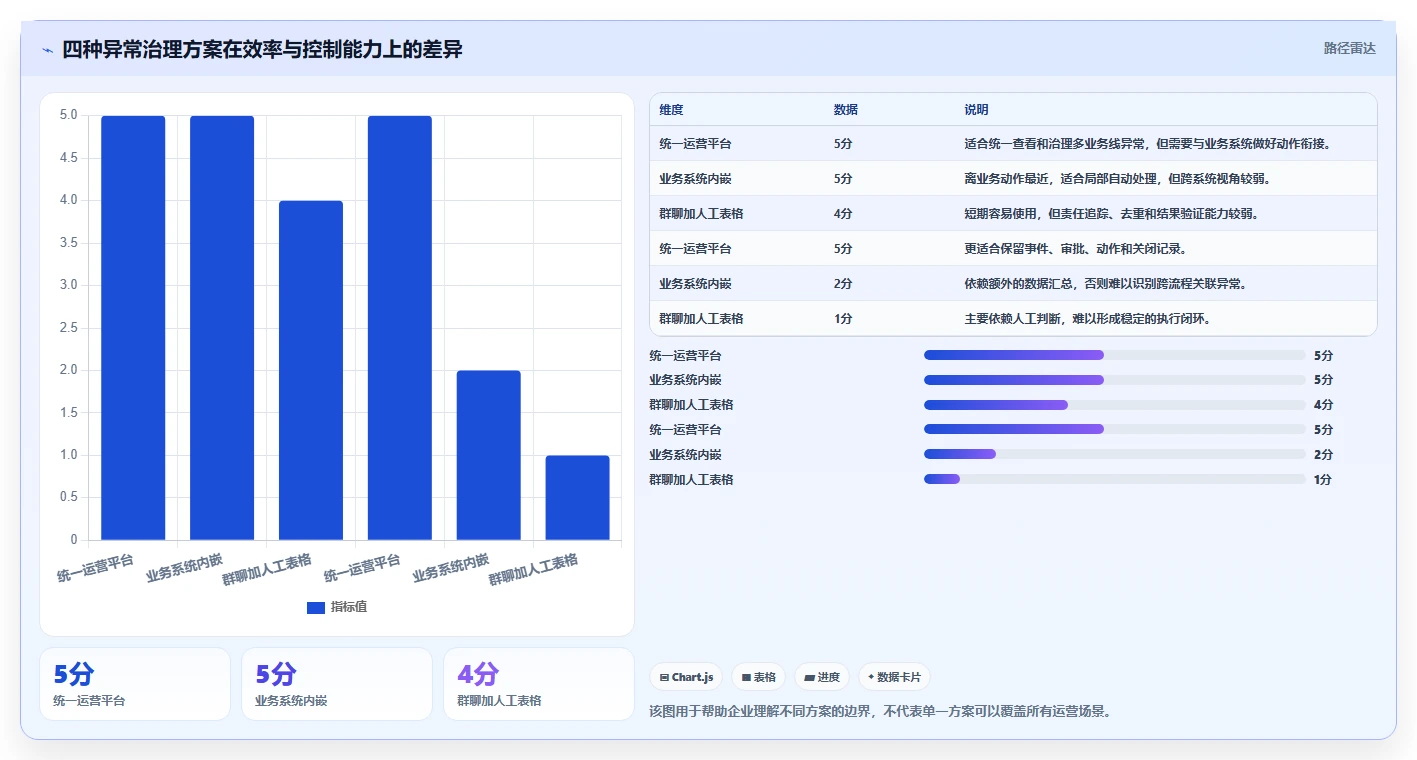Click the 4.5 label on the y-axis
The height and width of the screenshot is (760, 1417).
point(69,158)
